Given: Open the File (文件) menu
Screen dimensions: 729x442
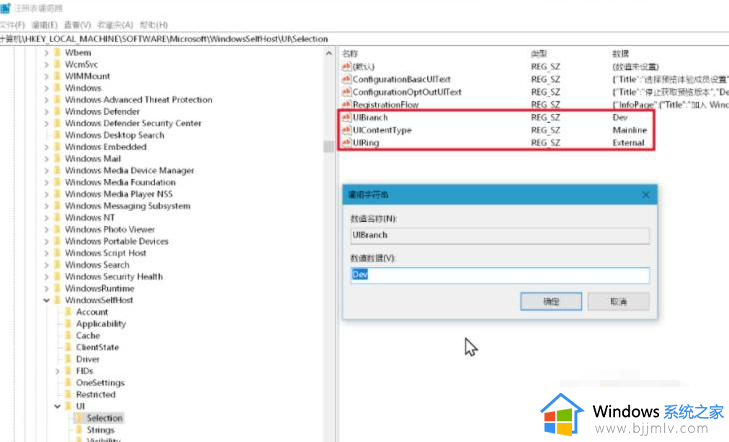Looking at the screenshot, I should (11, 25).
